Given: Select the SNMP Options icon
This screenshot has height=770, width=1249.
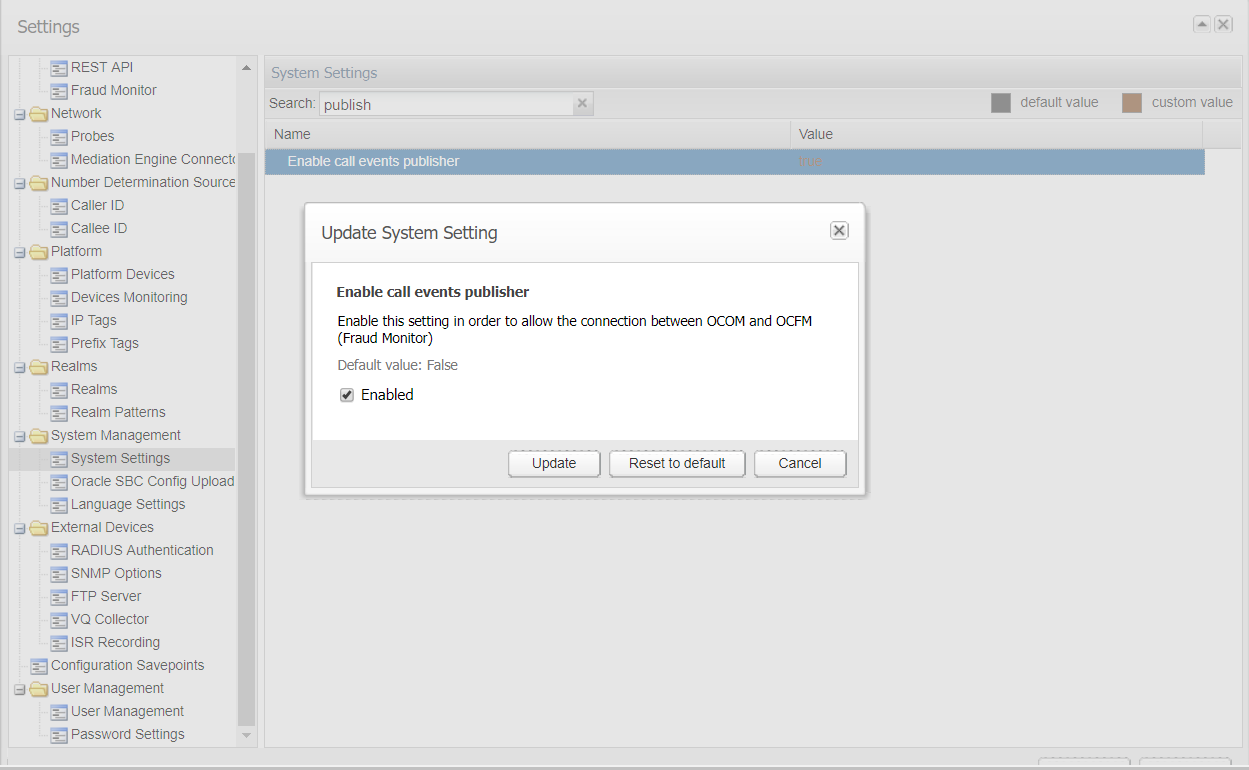Looking at the screenshot, I should click(x=60, y=573).
